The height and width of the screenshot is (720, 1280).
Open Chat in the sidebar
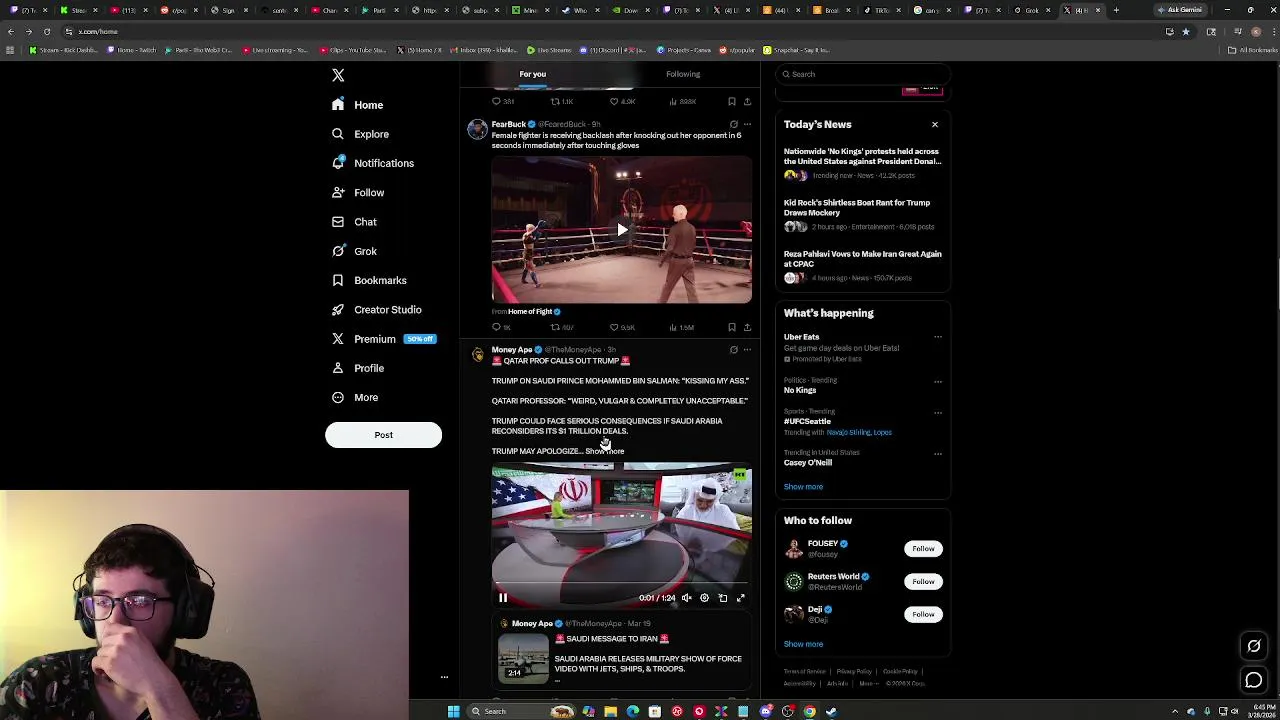click(355, 222)
